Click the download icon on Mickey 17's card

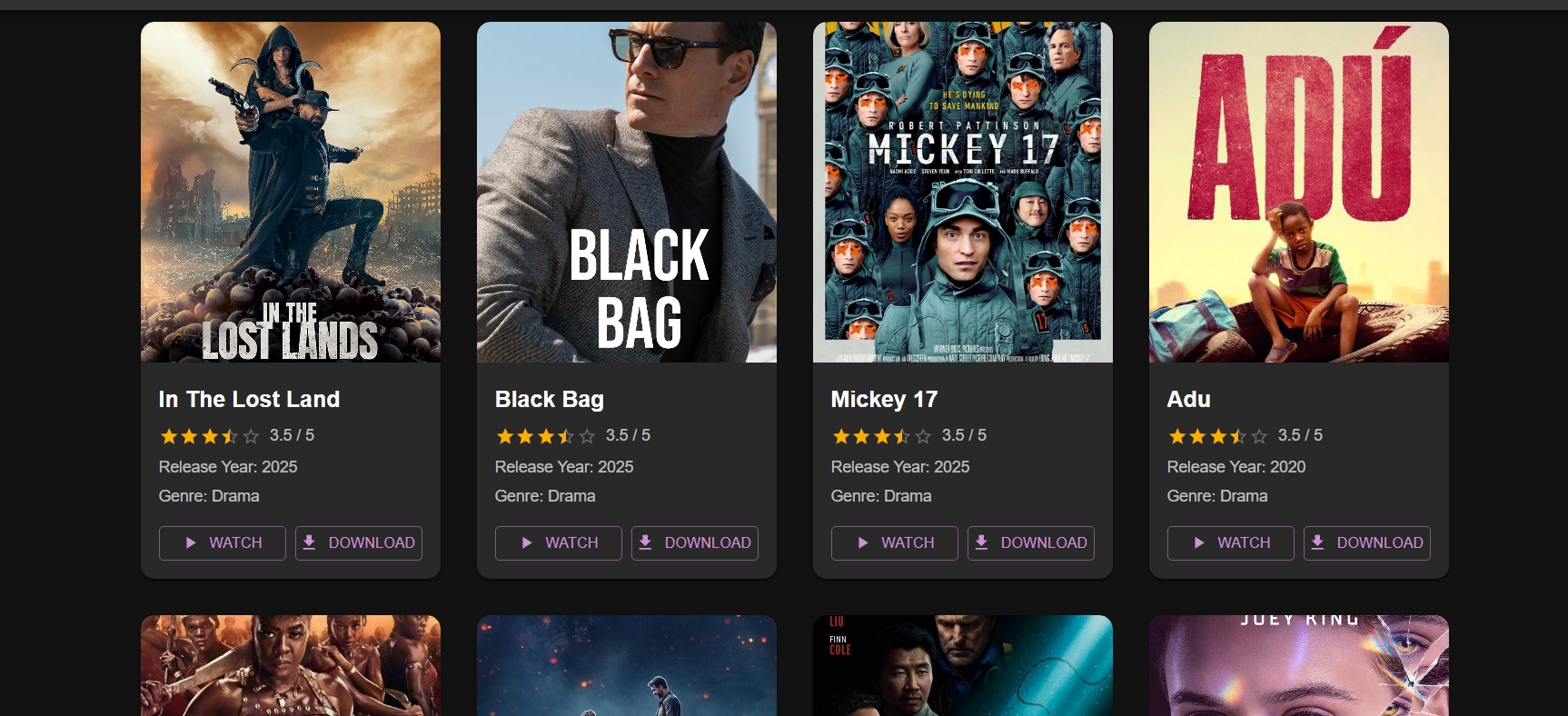click(x=981, y=542)
